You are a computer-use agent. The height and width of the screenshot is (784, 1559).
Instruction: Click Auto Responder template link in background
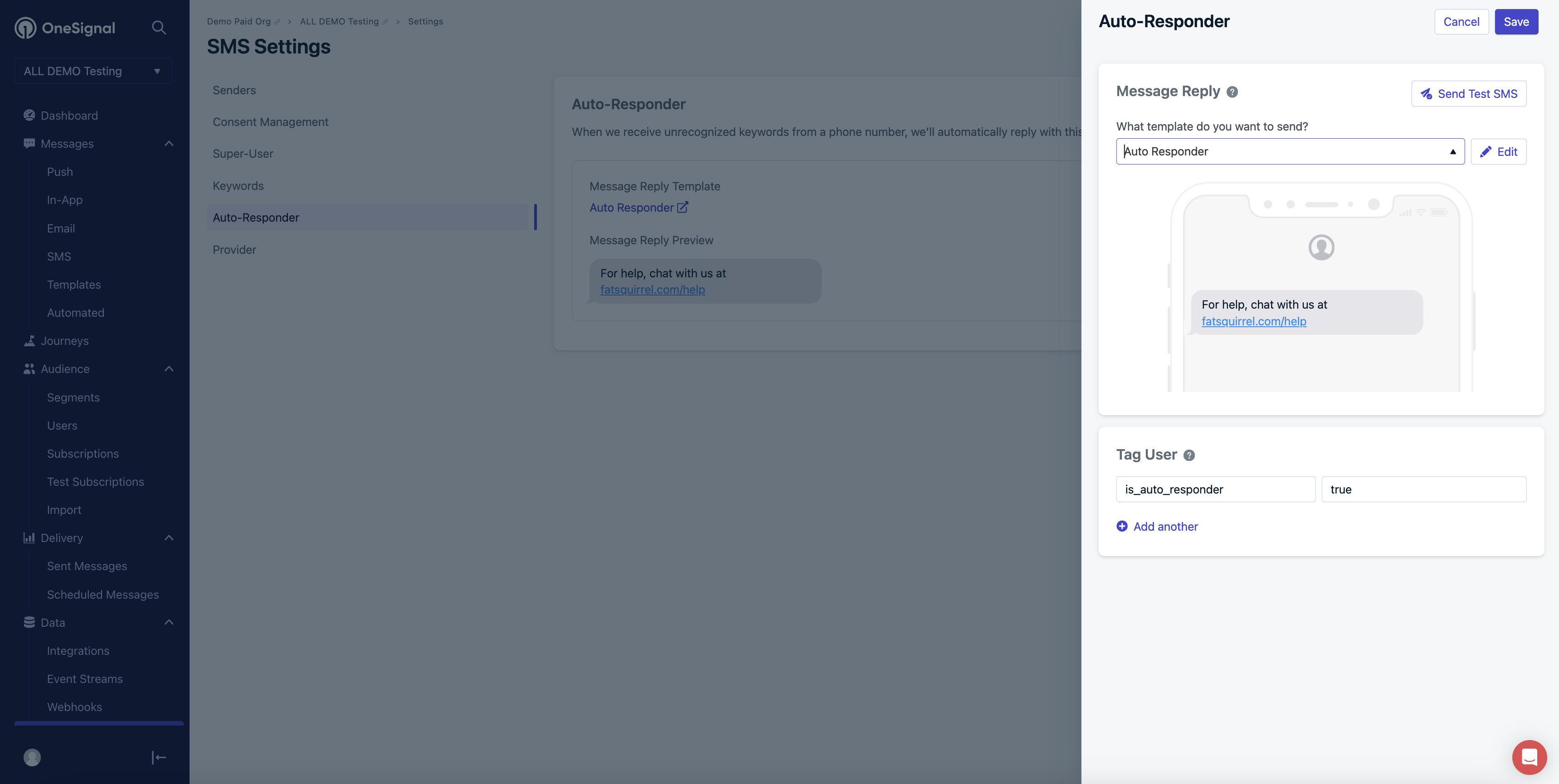[x=631, y=208]
